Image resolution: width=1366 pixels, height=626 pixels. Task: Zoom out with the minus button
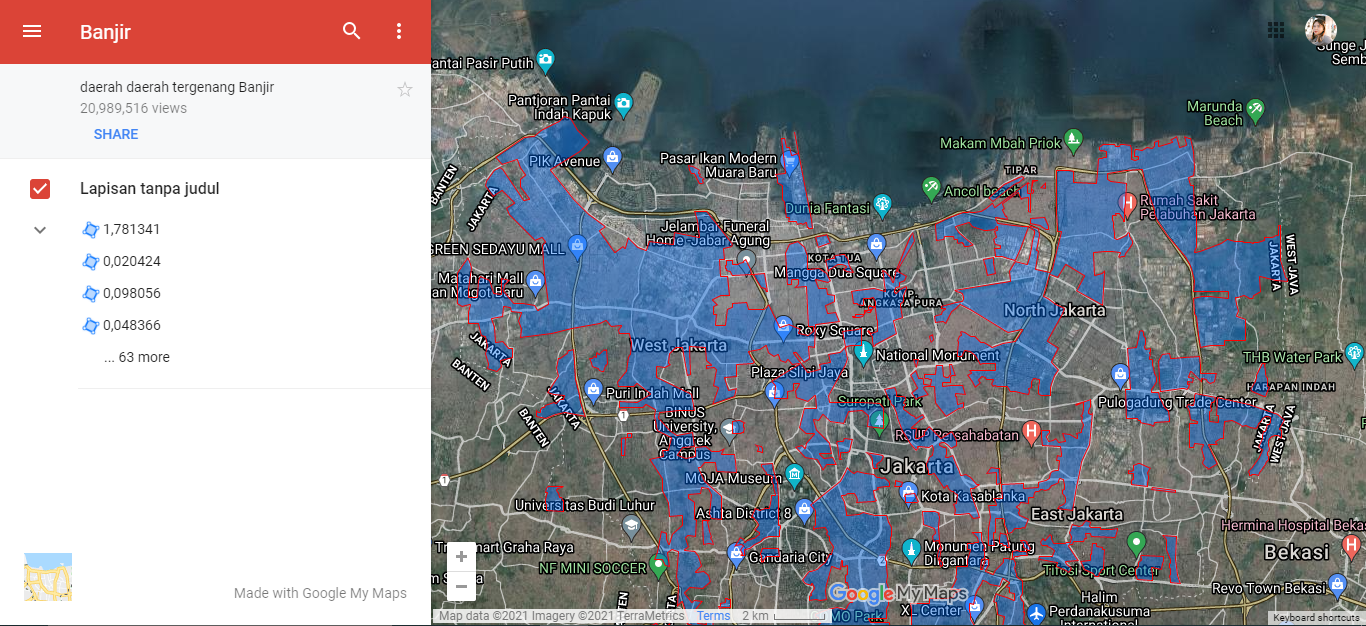[461, 586]
